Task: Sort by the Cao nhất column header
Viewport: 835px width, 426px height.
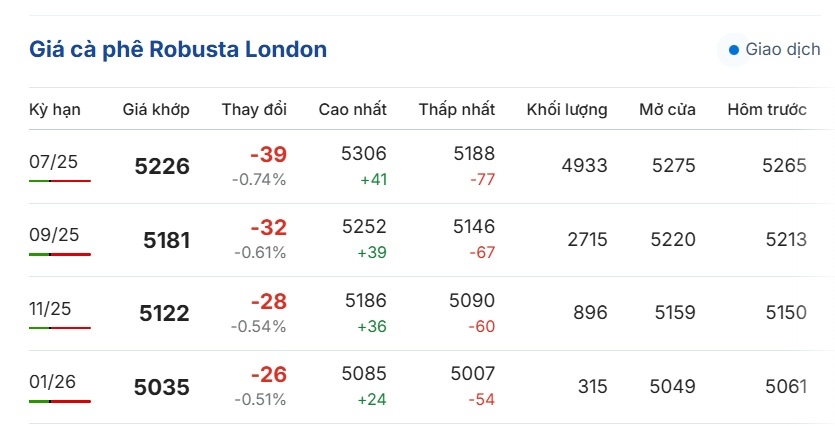Action: pyautogui.click(x=353, y=110)
